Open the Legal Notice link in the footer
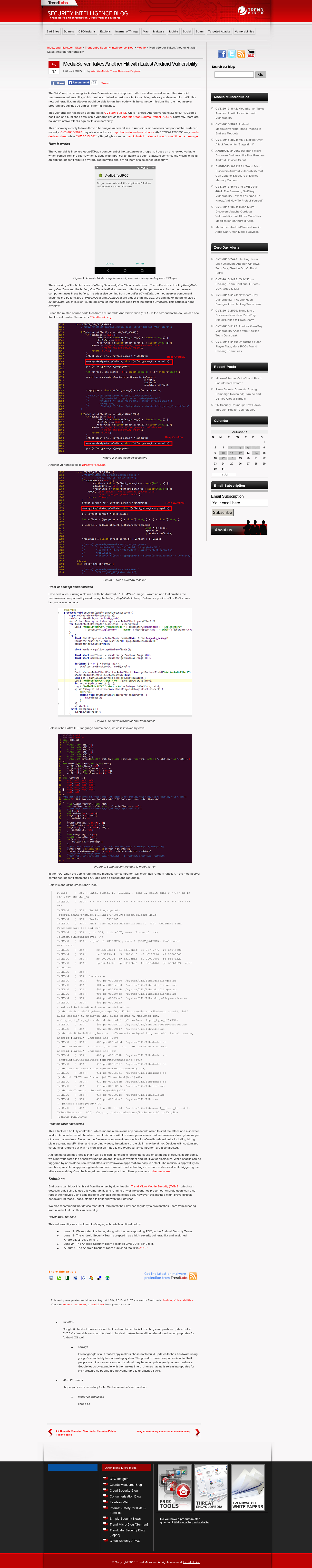 192,1562
